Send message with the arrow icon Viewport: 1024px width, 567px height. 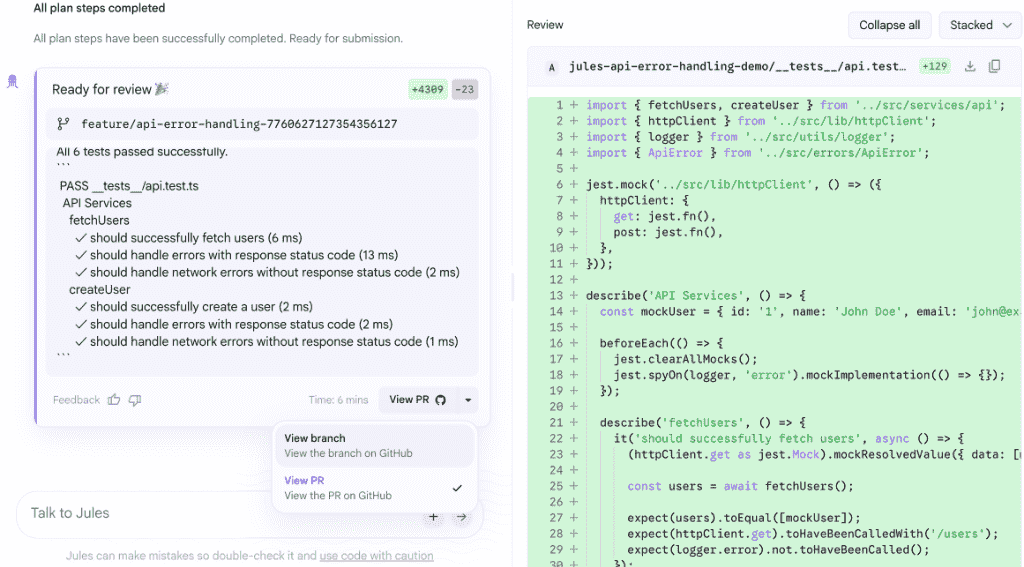coord(462,517)
